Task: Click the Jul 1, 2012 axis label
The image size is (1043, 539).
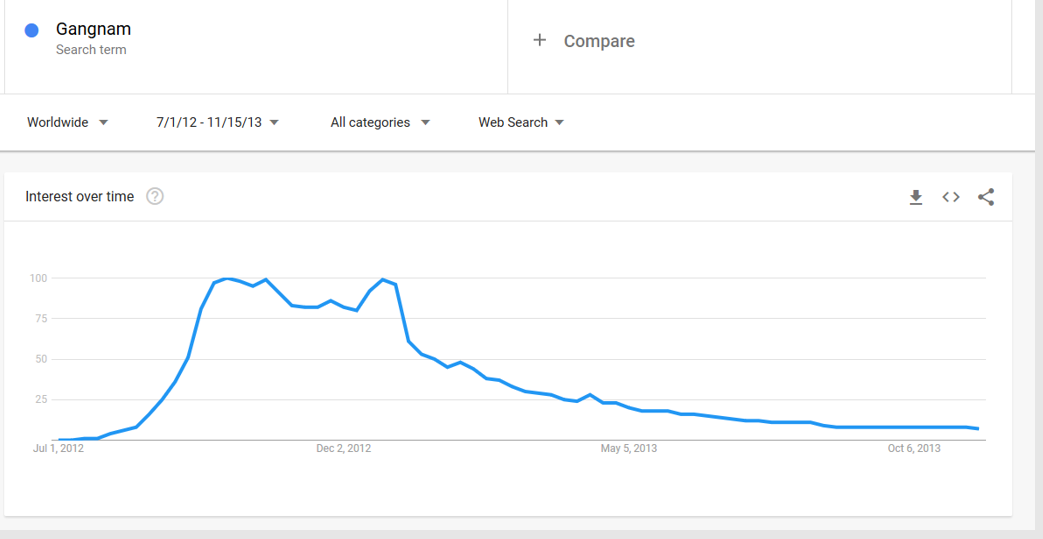Action: pos(58,448)
